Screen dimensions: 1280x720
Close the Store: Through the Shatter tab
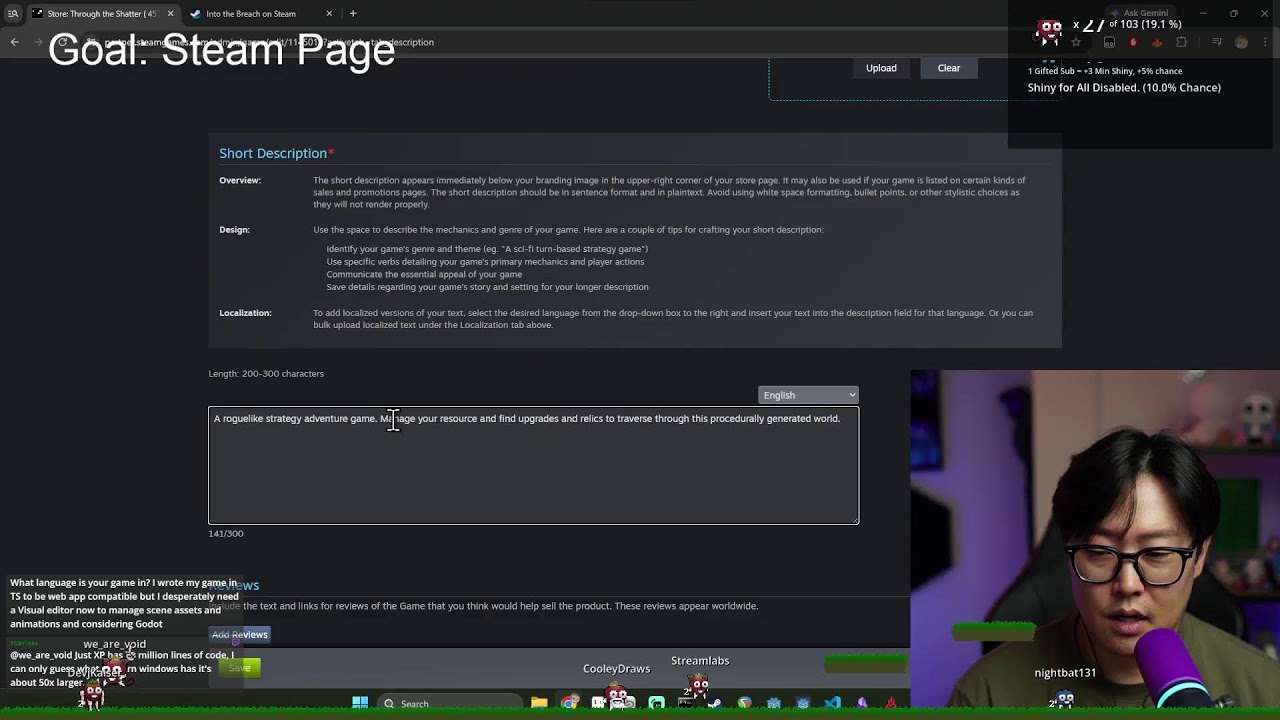tap(170, 14)
